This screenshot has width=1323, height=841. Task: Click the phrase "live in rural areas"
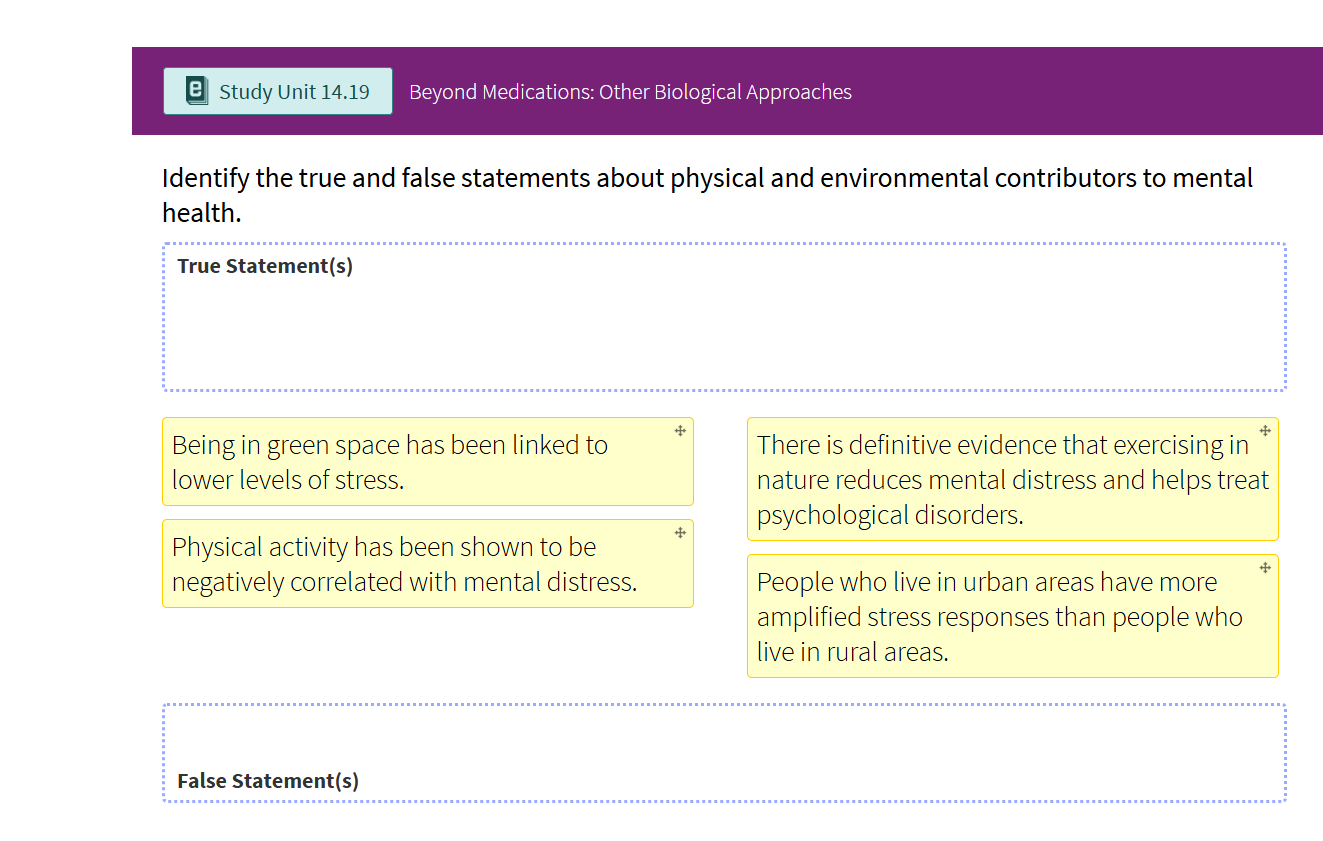[851, 652]
